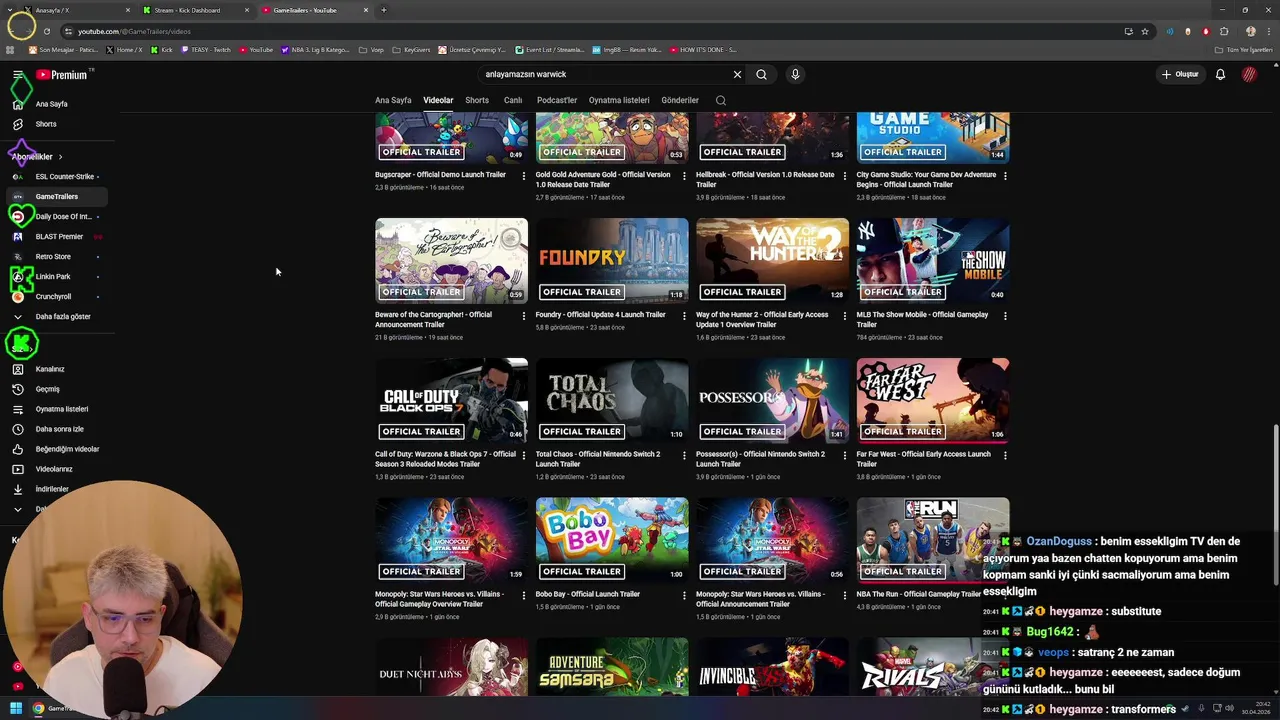This screenshot has height=720, width=1280.
Task: Play Possessor(s) trailer thumbnail
Action: click(x=772, y=400)
